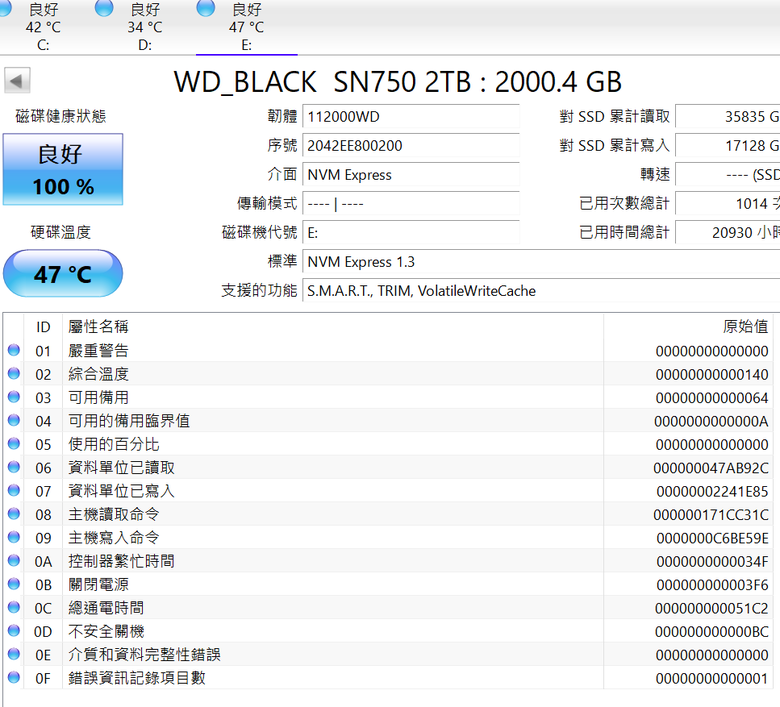This screenshot has height=707, width=780.
Task: Click status orb for attribute 0D 不安全關機
Action: [x=14, y=631]
